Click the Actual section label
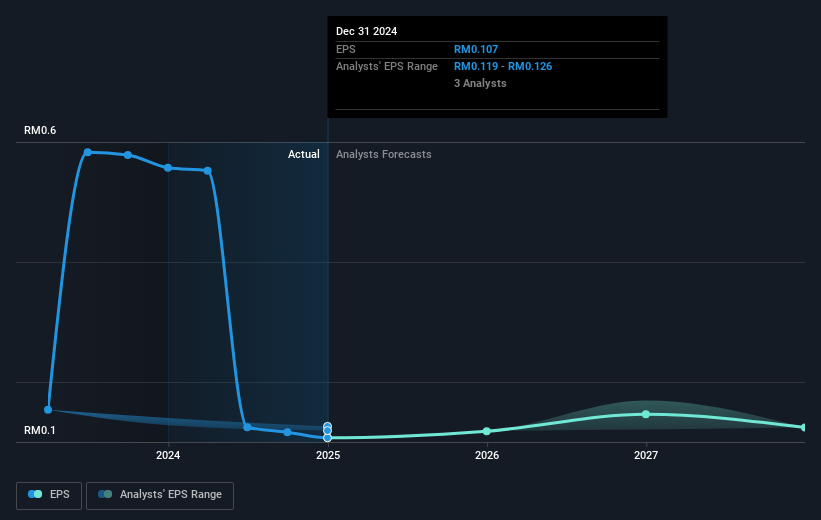 click(304, 154)
